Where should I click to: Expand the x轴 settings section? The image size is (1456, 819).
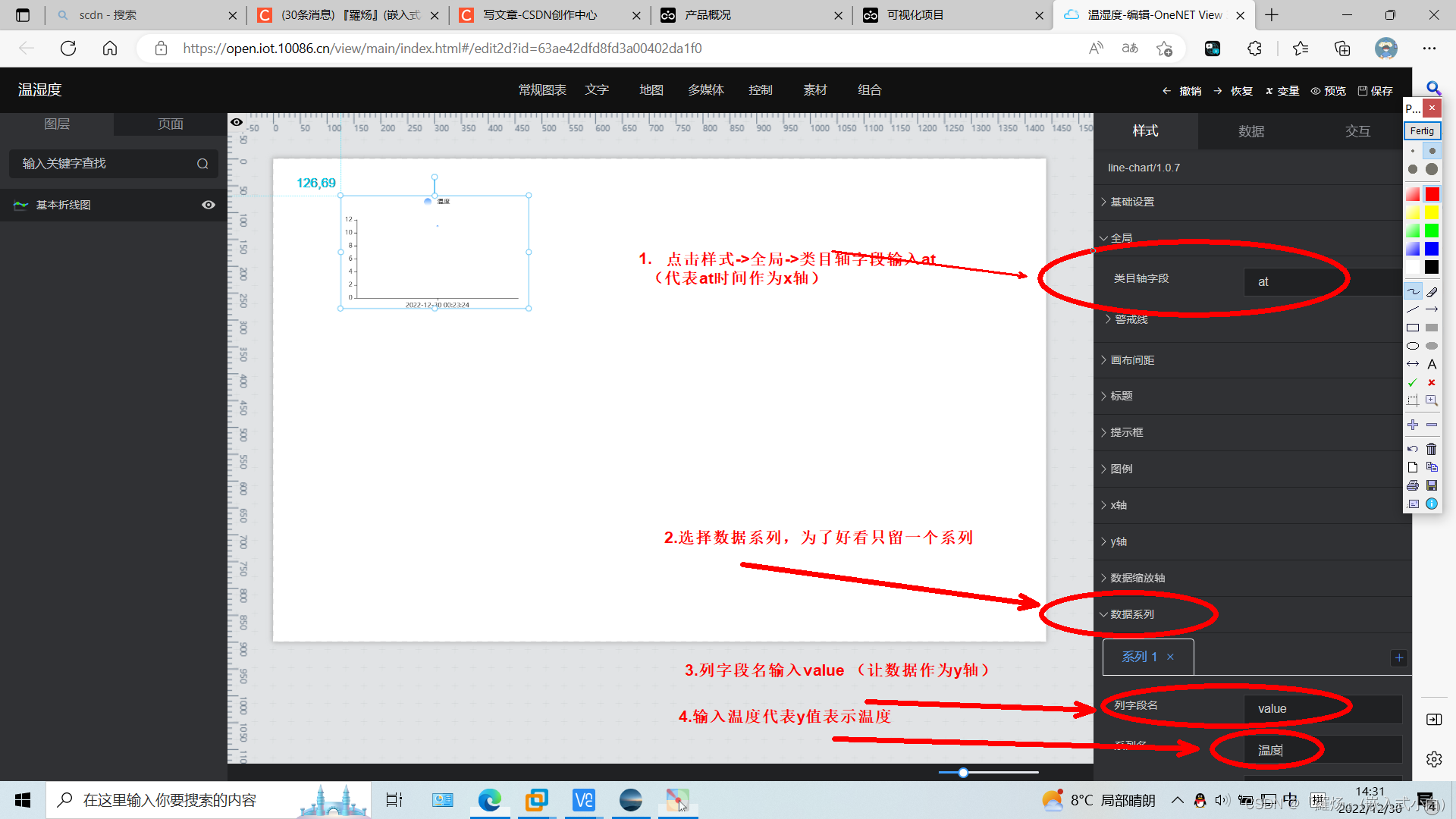pyautogui.click(x=1119, y=505)
